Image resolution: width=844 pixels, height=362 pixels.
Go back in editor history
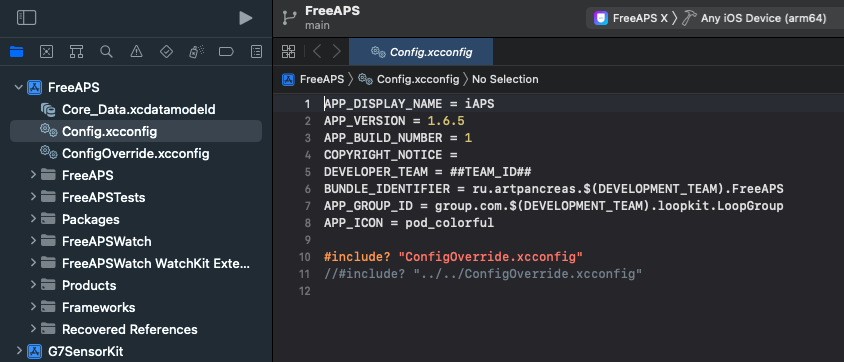(317, 52)
